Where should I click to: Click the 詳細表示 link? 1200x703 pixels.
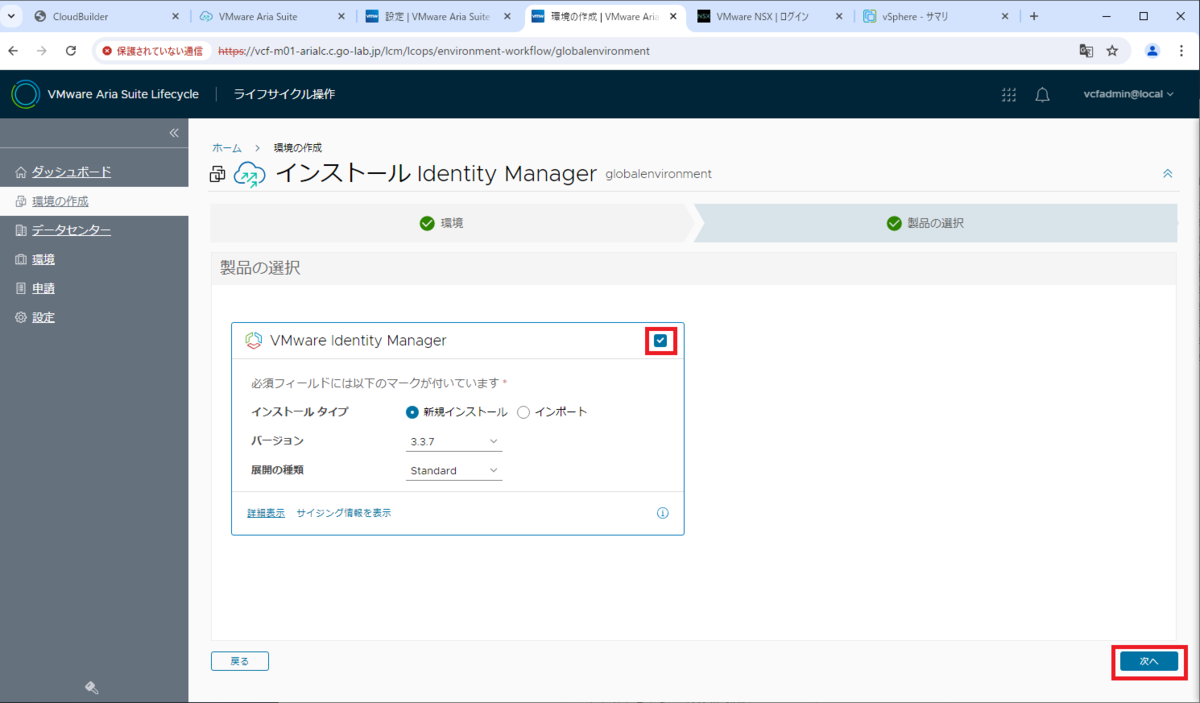click(266, 513)
